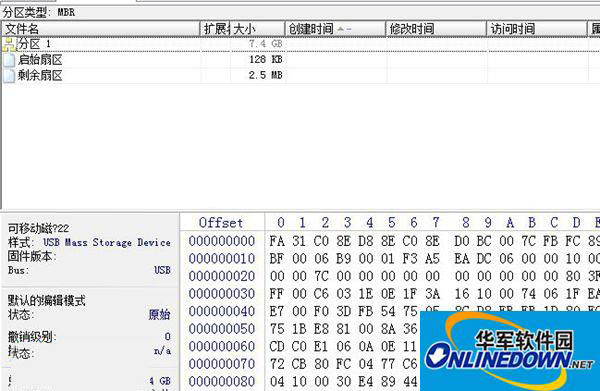
Task: Click the file icon beside 启始扇区
Action: tap(10, 60)
